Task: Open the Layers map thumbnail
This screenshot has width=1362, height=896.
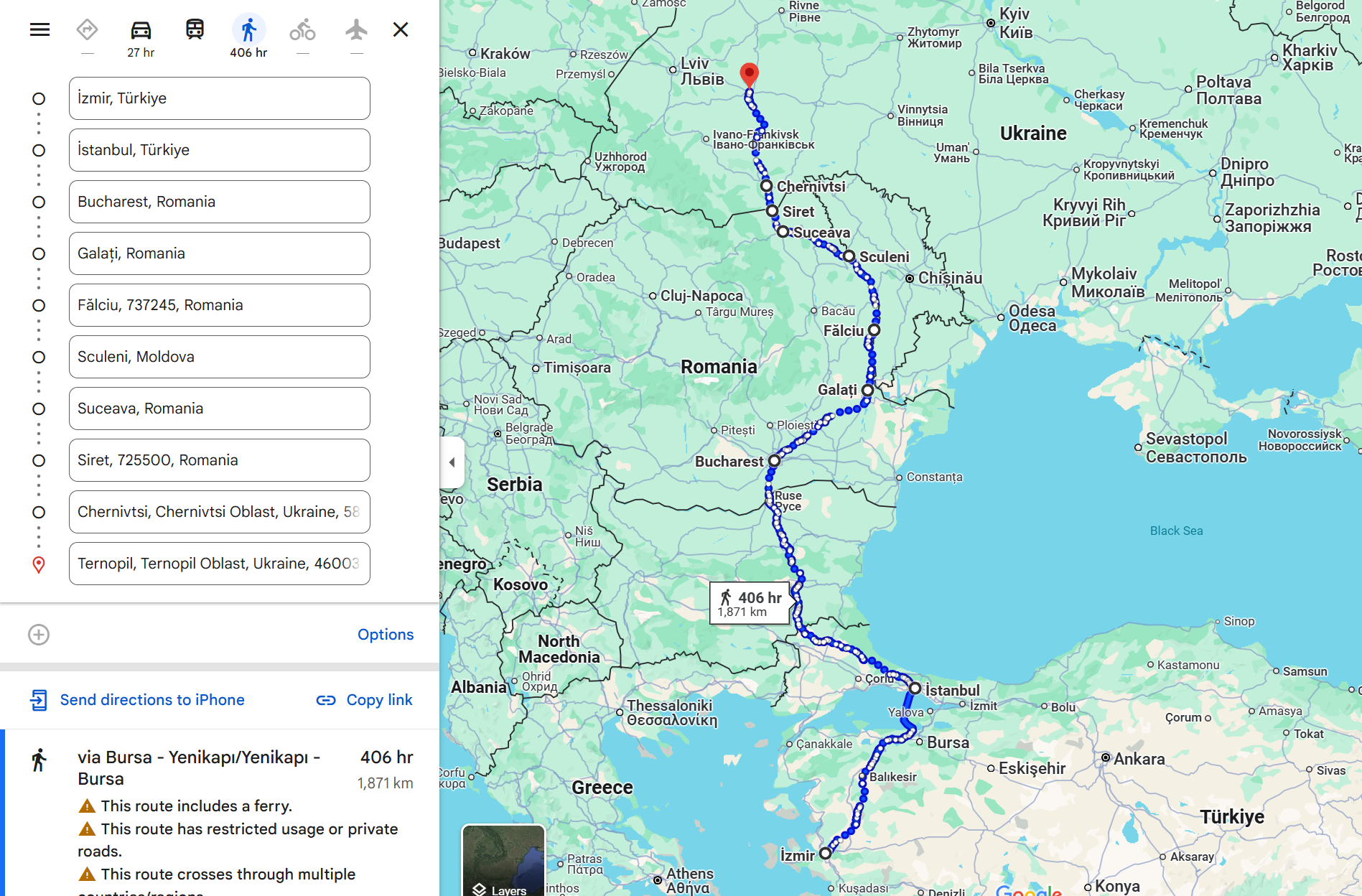Action: (x=503, y=861)
